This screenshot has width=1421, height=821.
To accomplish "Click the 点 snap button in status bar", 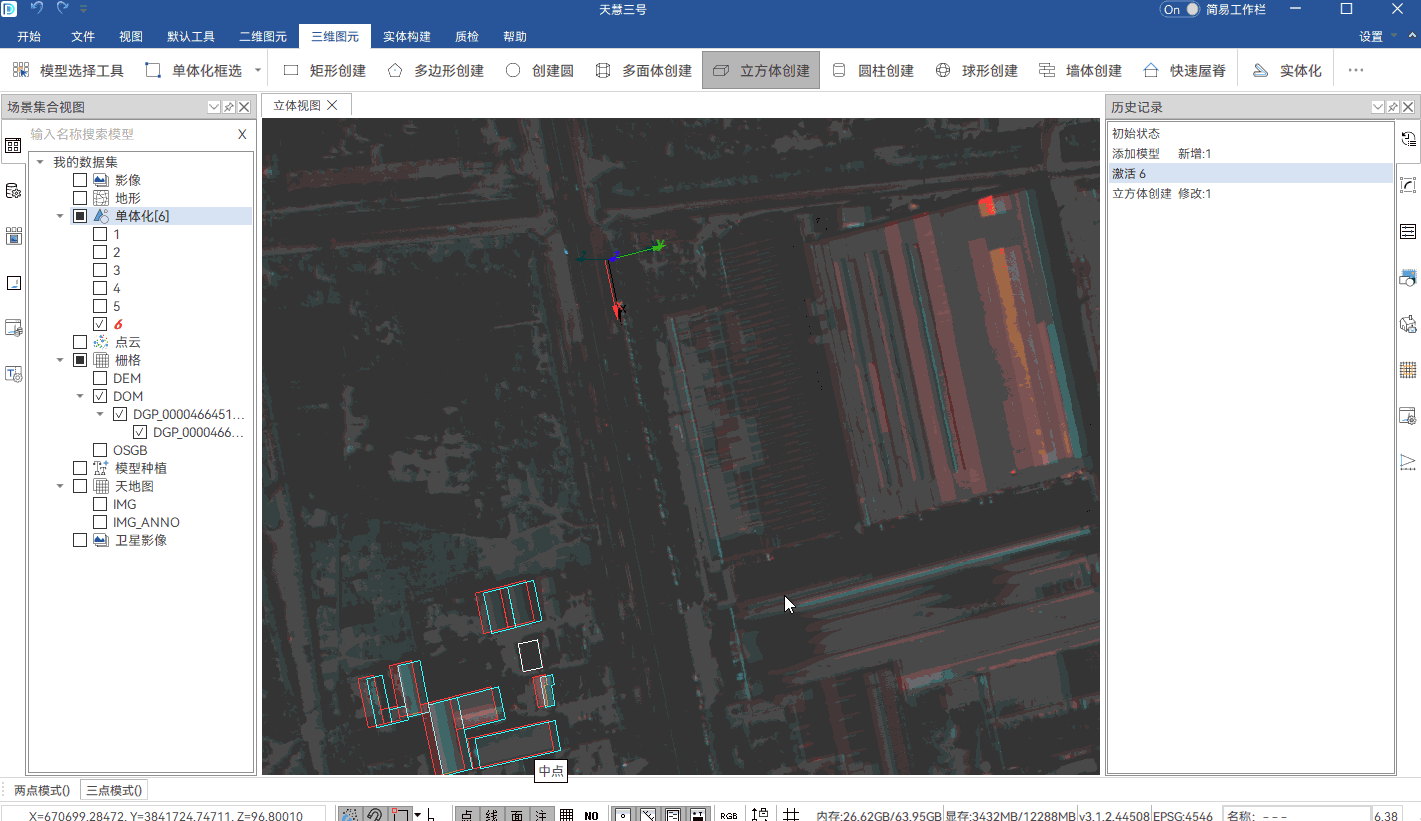I will (467, 815).
